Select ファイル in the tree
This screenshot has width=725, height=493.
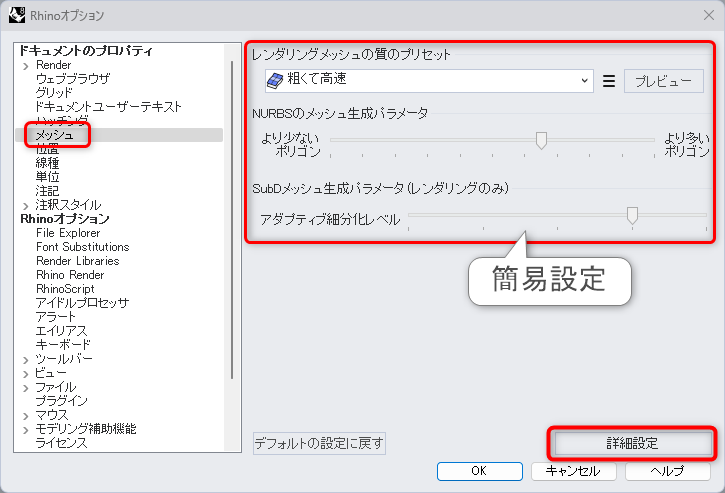point(56,387)
